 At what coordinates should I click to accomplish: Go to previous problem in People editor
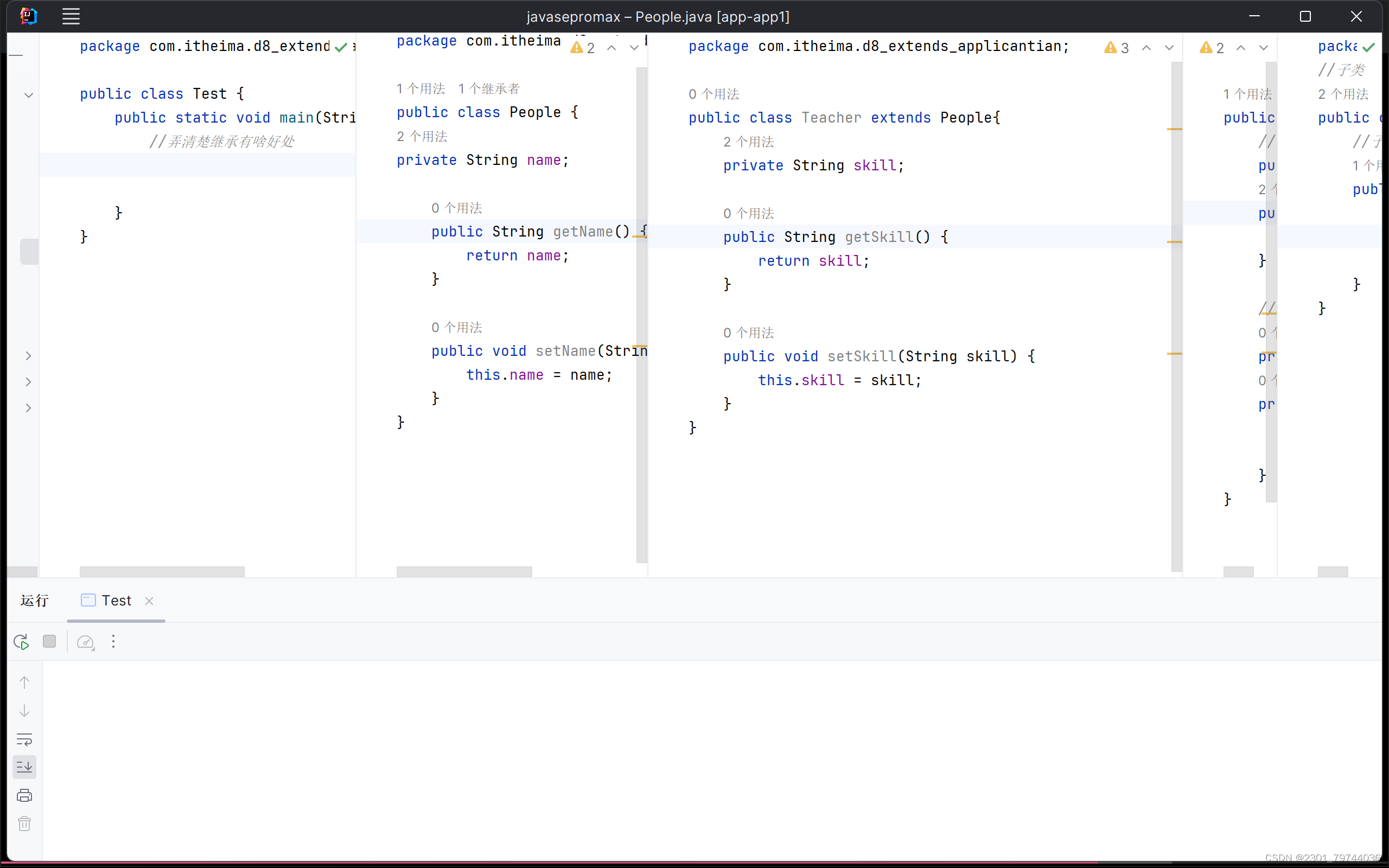[612, 48]
